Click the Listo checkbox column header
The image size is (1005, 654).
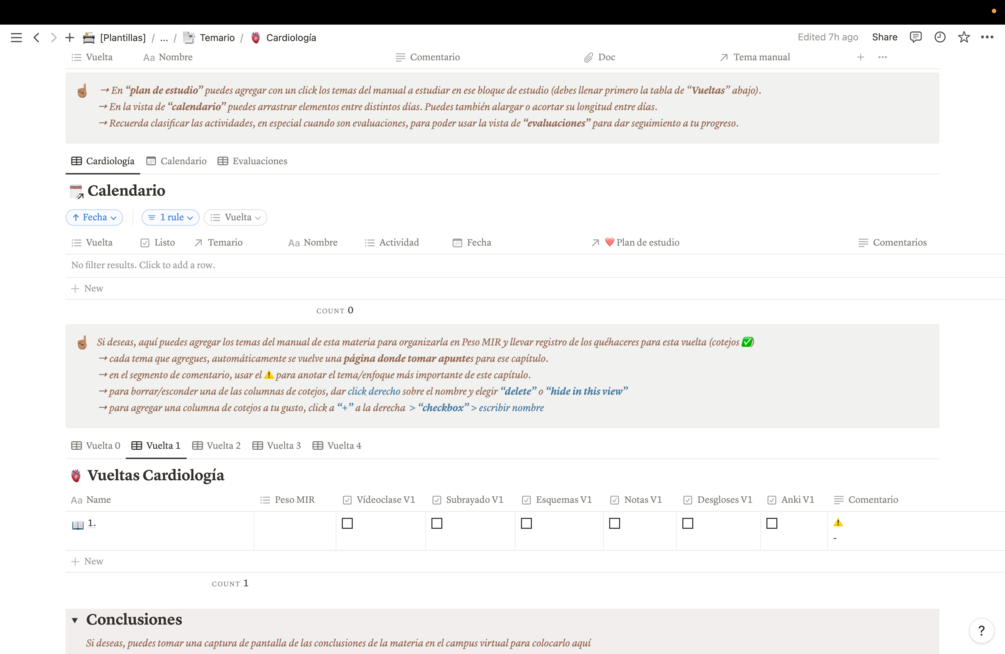pos(157,242)
